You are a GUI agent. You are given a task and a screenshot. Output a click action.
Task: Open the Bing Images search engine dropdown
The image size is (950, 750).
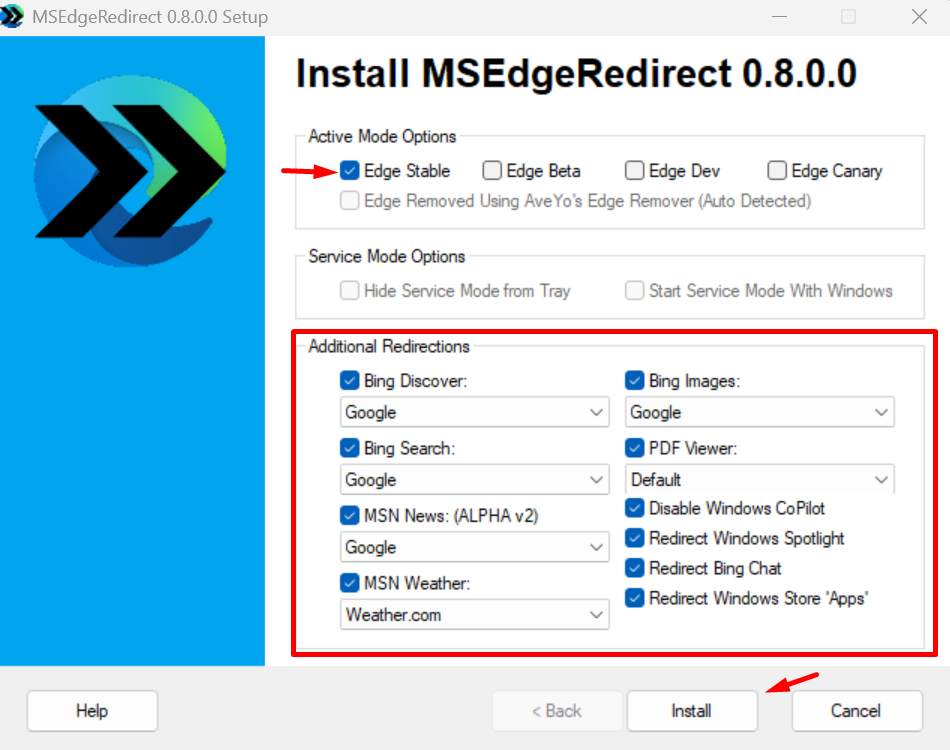760,412
